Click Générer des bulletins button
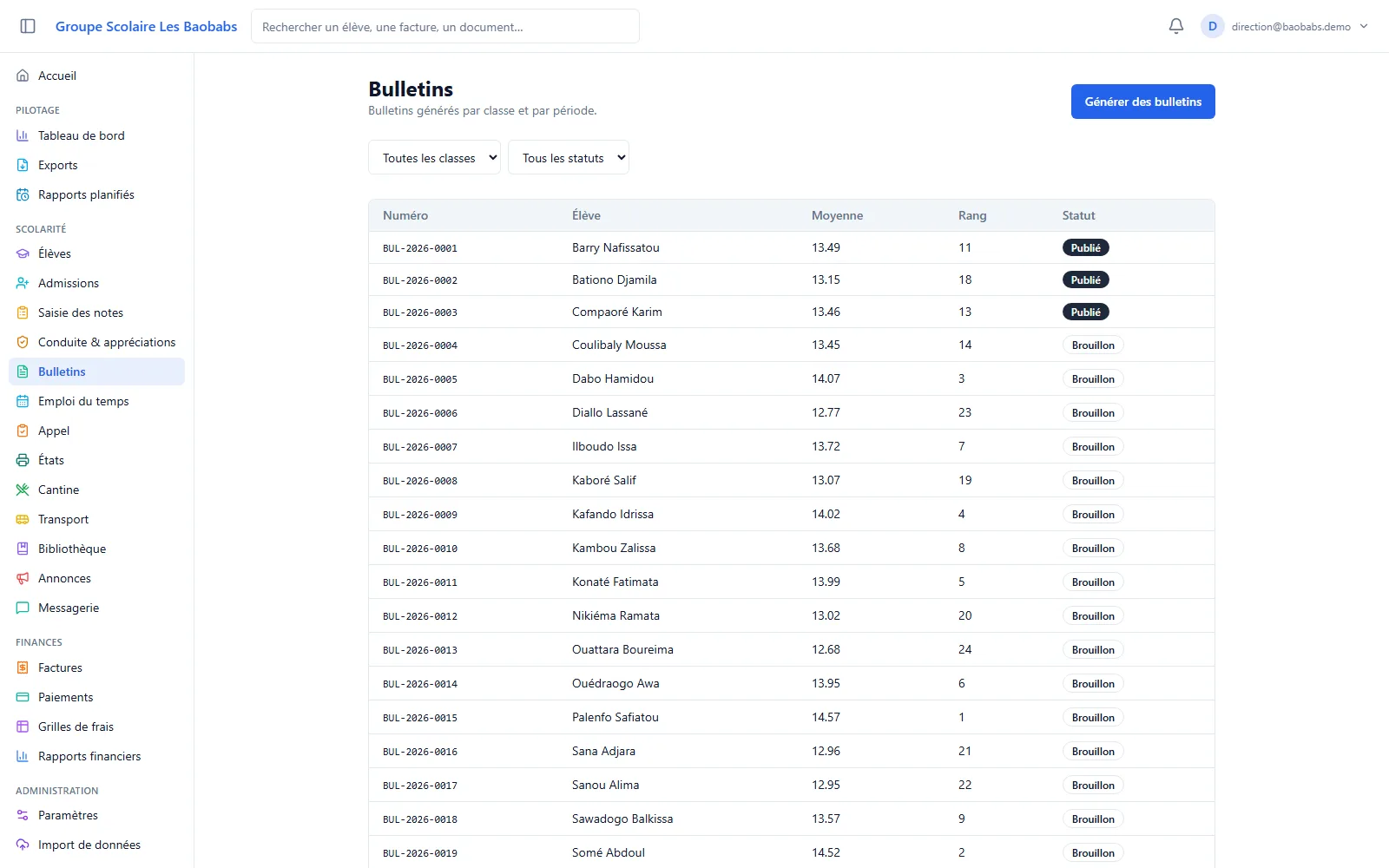1389x868 pixels. pos(1142,102)
